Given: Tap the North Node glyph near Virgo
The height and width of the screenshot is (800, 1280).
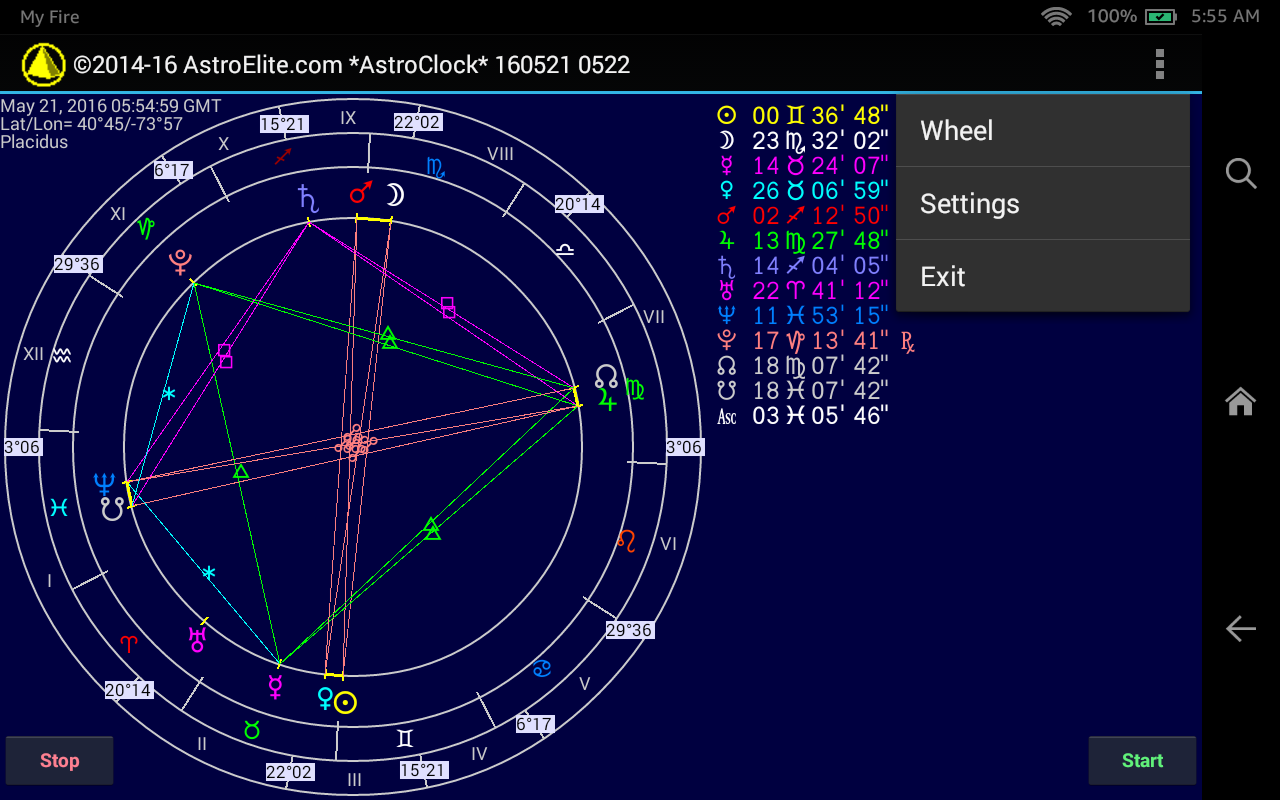Looking at the screenshot, I should tap(606, 376).
